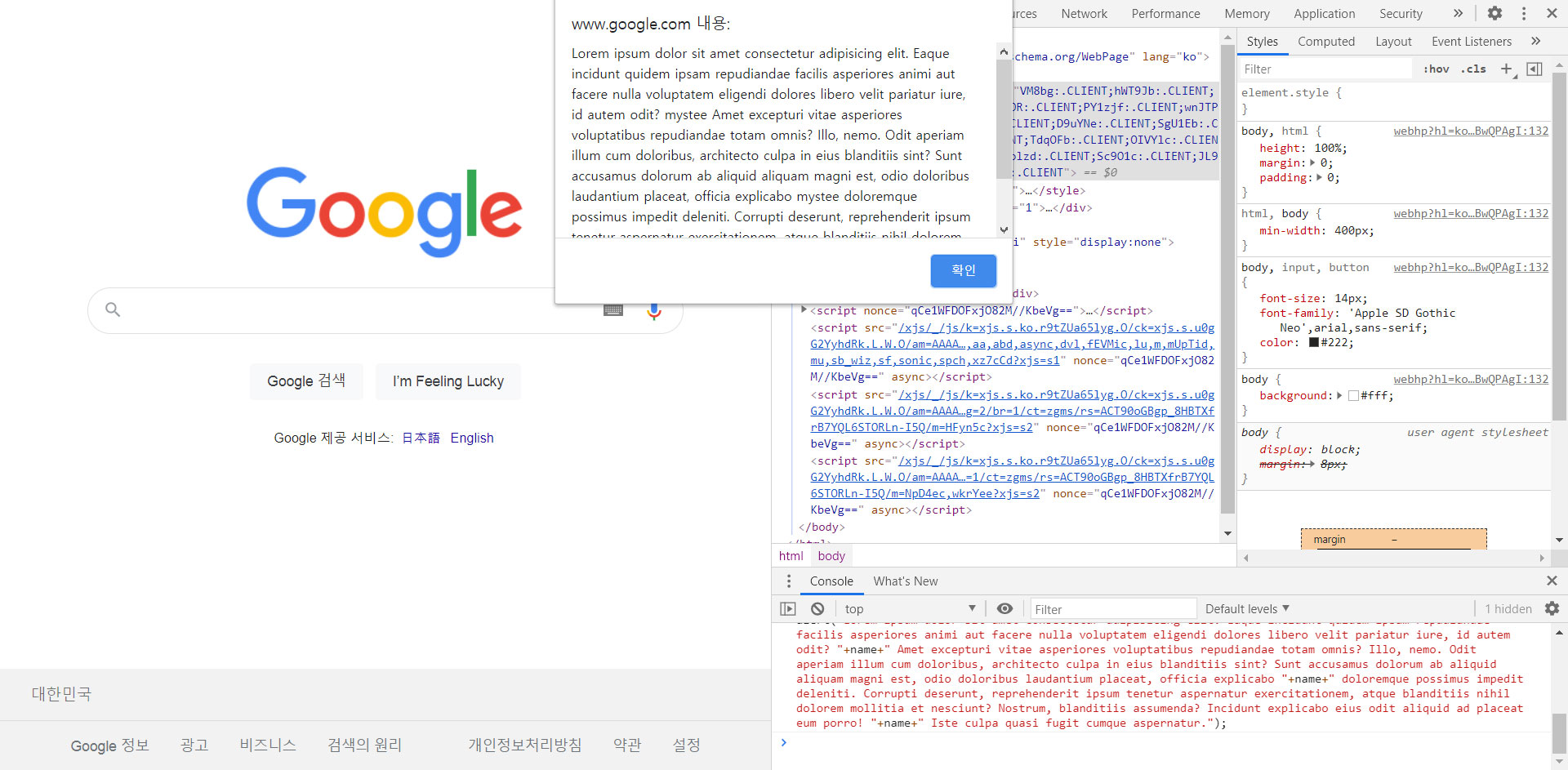Image resolution: width=1568 pixels, height=770 pixels.
Task: Click I'm Feeling Lucky button
Action: point(448,381)
